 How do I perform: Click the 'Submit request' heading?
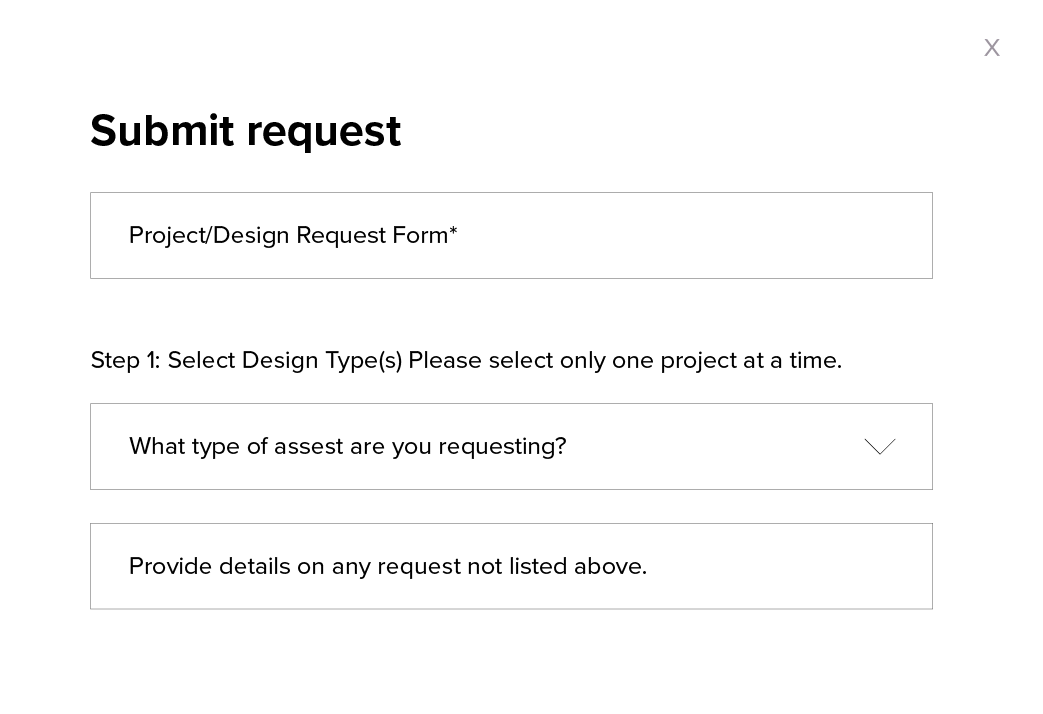(245, 131)
